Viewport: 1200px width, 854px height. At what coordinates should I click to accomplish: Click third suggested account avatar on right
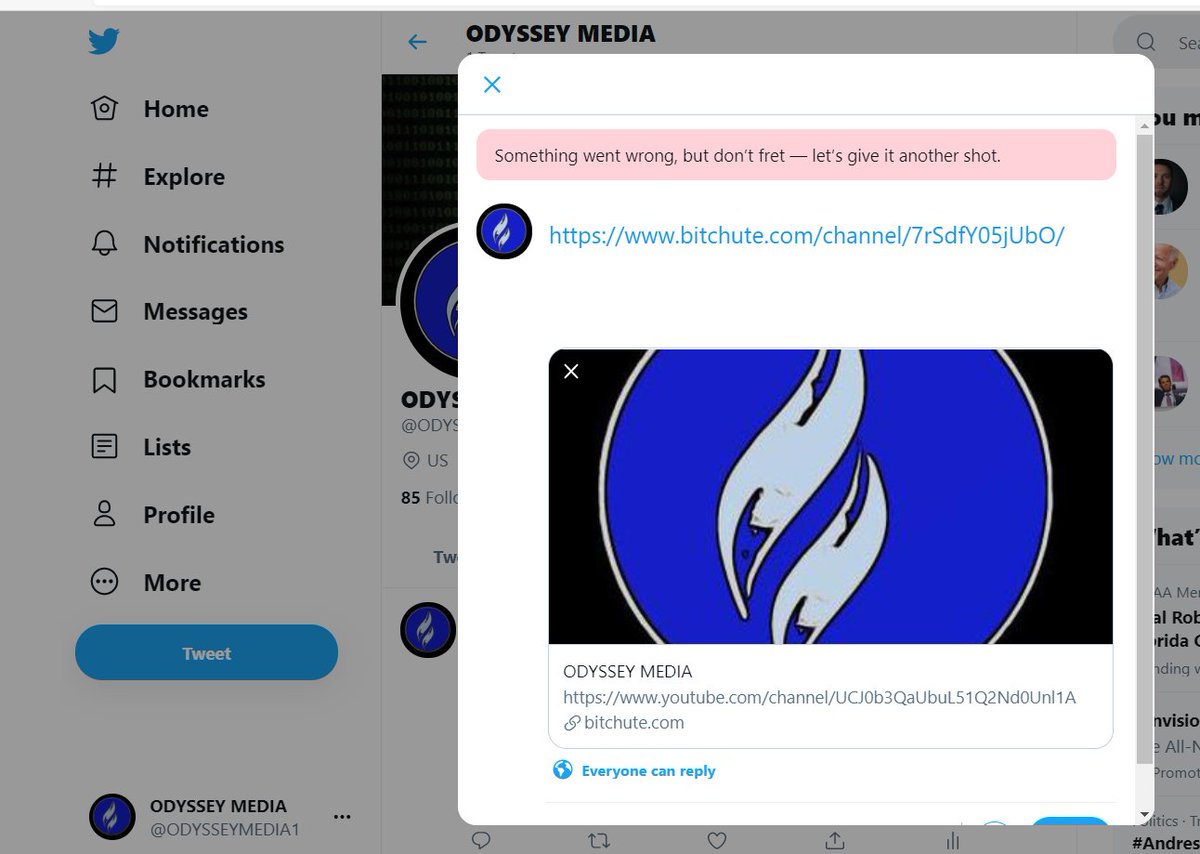click(1170, 384)
